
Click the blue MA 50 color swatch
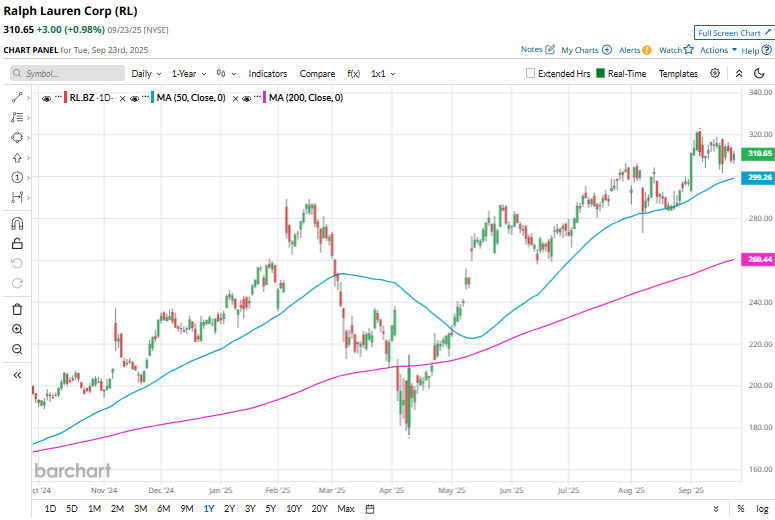(x=153, y=97)
